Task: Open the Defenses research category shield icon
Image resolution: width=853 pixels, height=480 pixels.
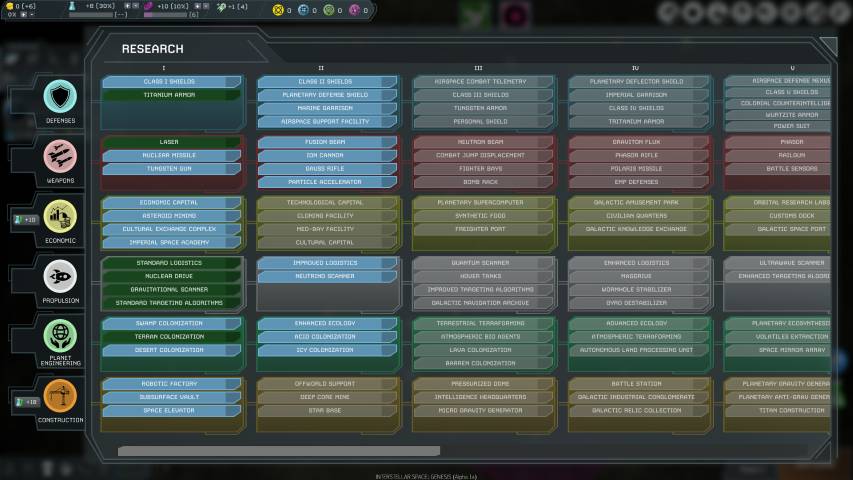Action: pyautogui.click(x=60, y=97)
